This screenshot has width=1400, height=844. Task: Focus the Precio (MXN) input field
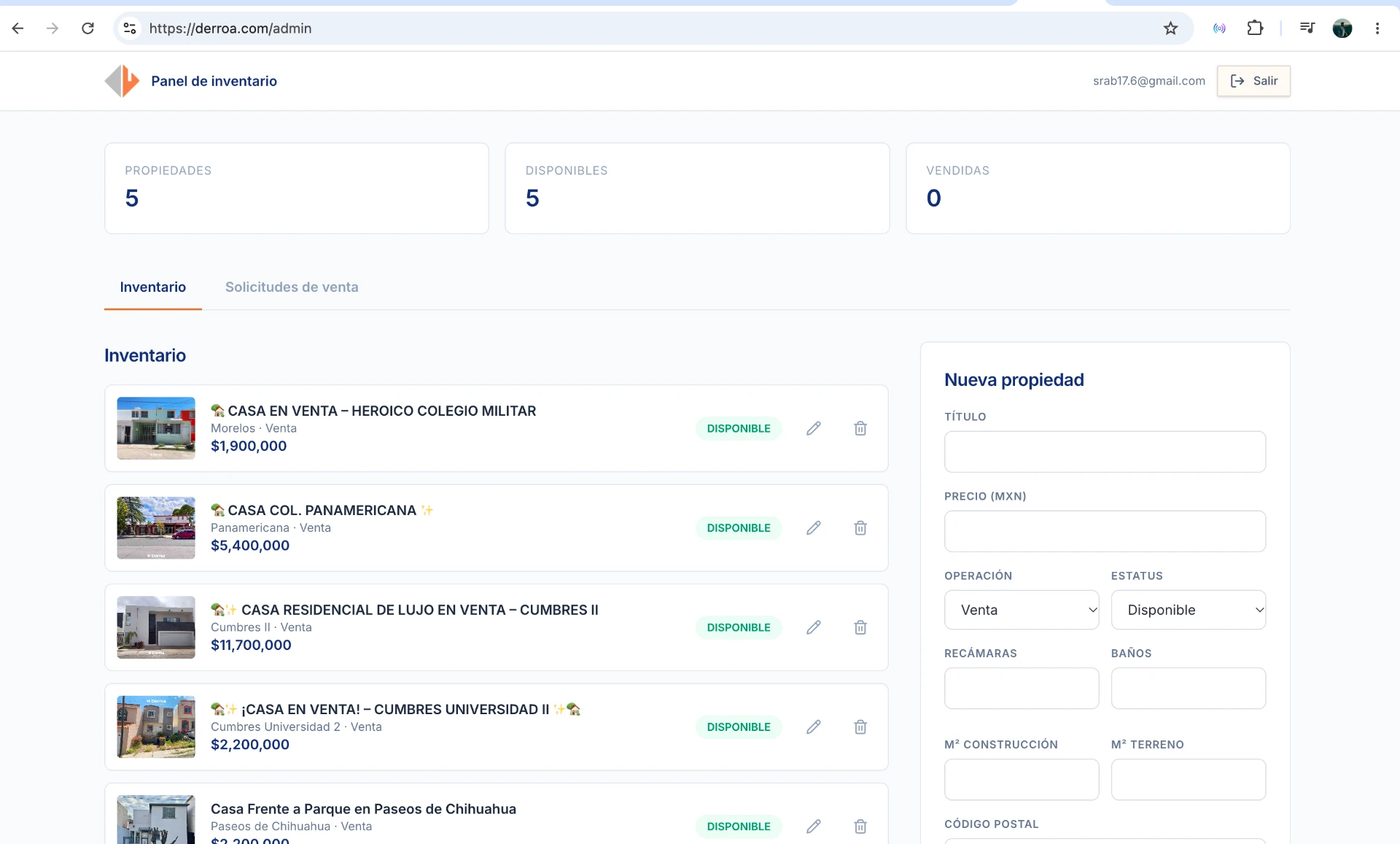[x=1105, y=531]
